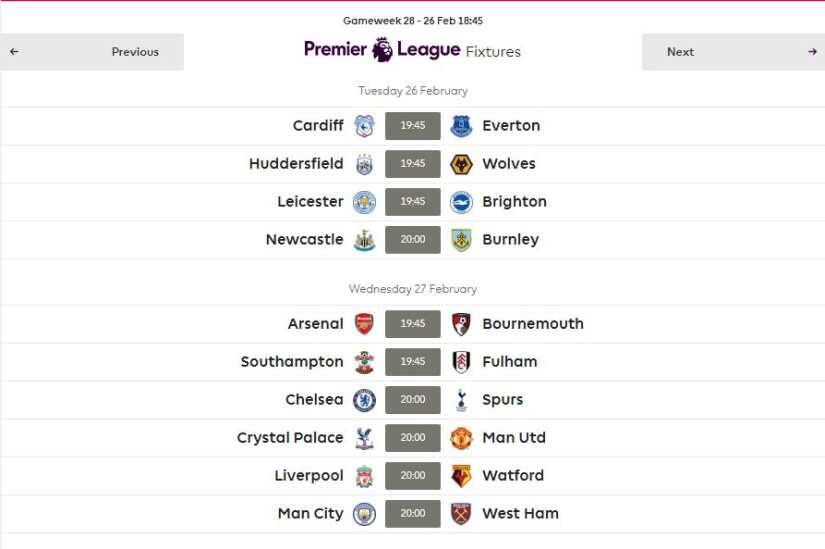Open Newcastle vs Burnley 20:00 kickoff
Viewport: 825px width, 549px height.
(413, 240)
